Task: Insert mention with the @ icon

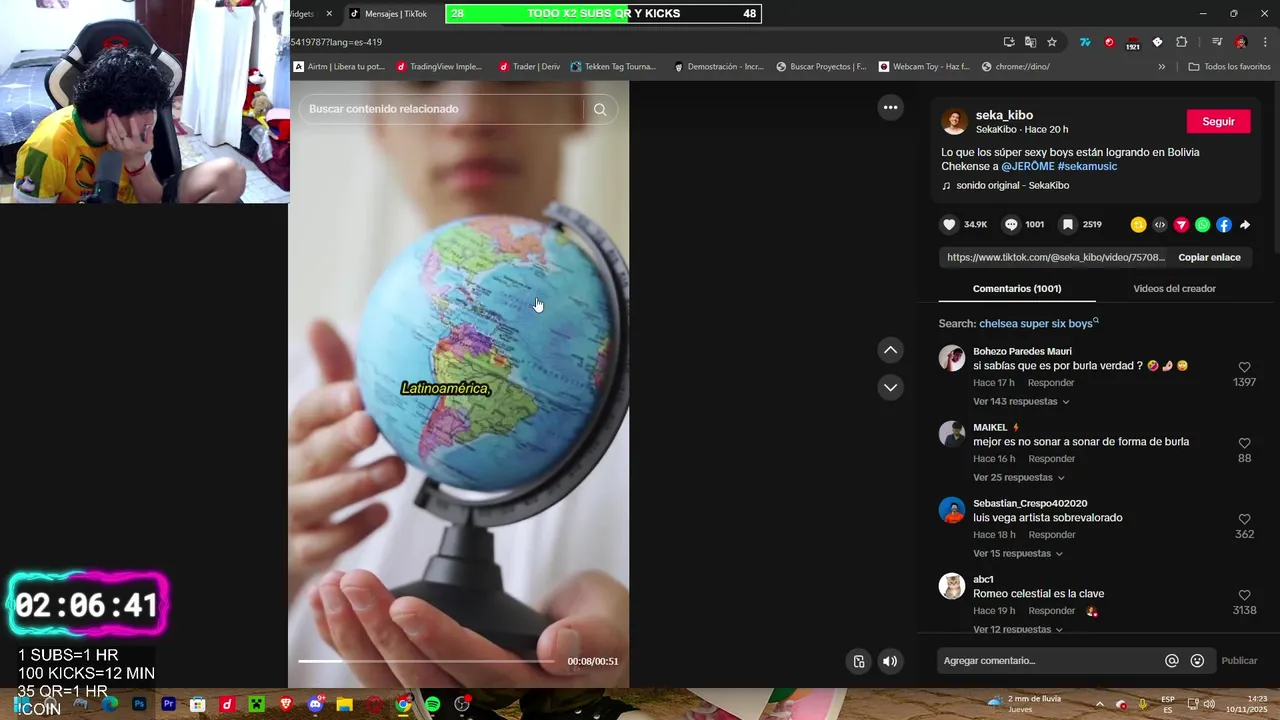Action: 1172,661
